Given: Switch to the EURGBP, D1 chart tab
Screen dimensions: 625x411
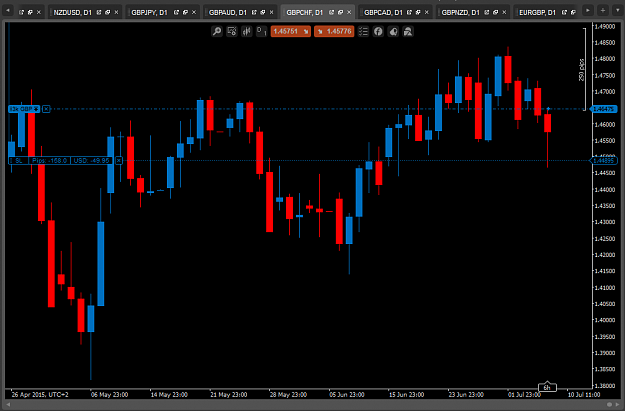Looking at the screenshot, I should click(x=537, y=13).
